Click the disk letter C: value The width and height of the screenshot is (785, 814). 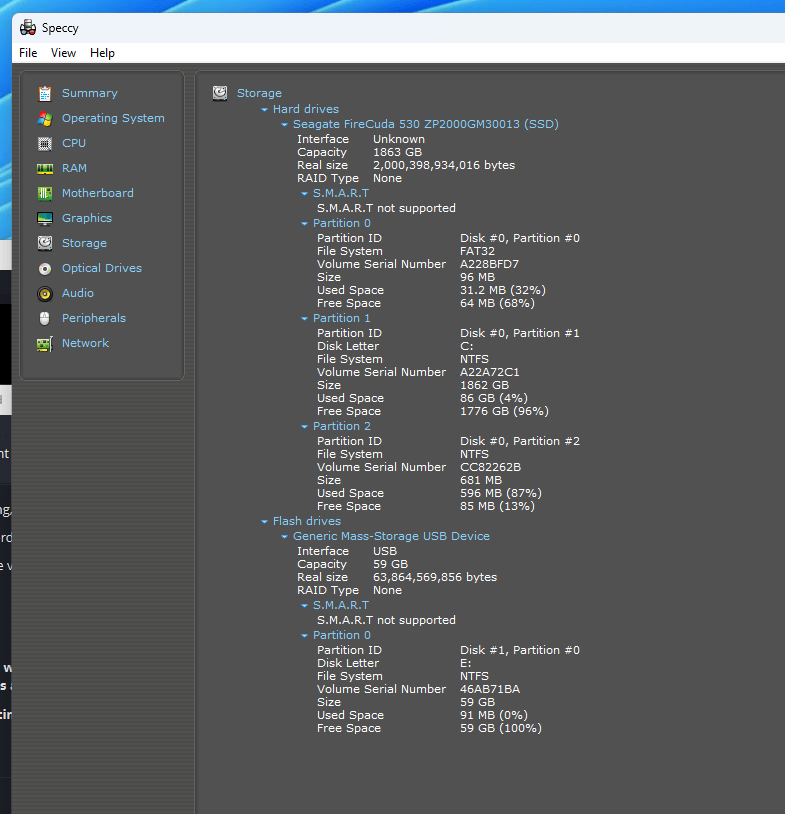466,346
